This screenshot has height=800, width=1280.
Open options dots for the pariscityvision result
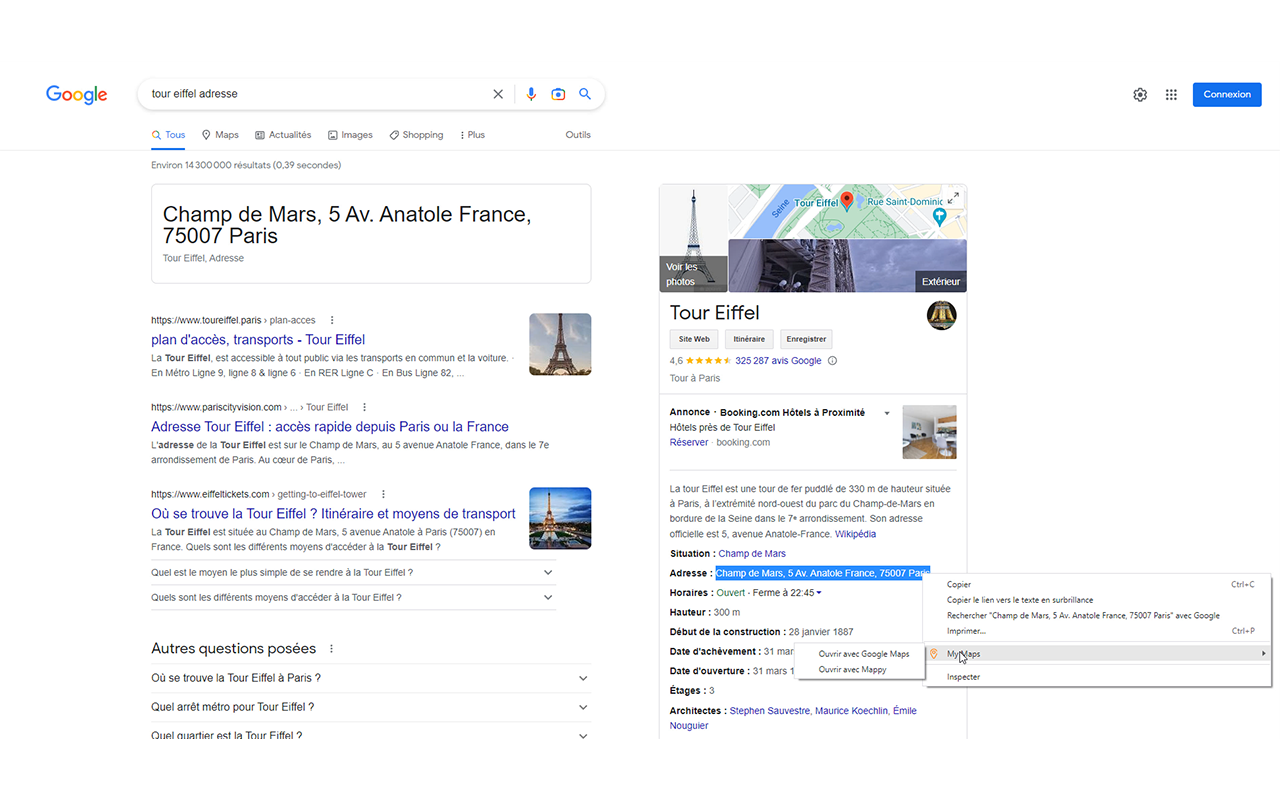364,408
